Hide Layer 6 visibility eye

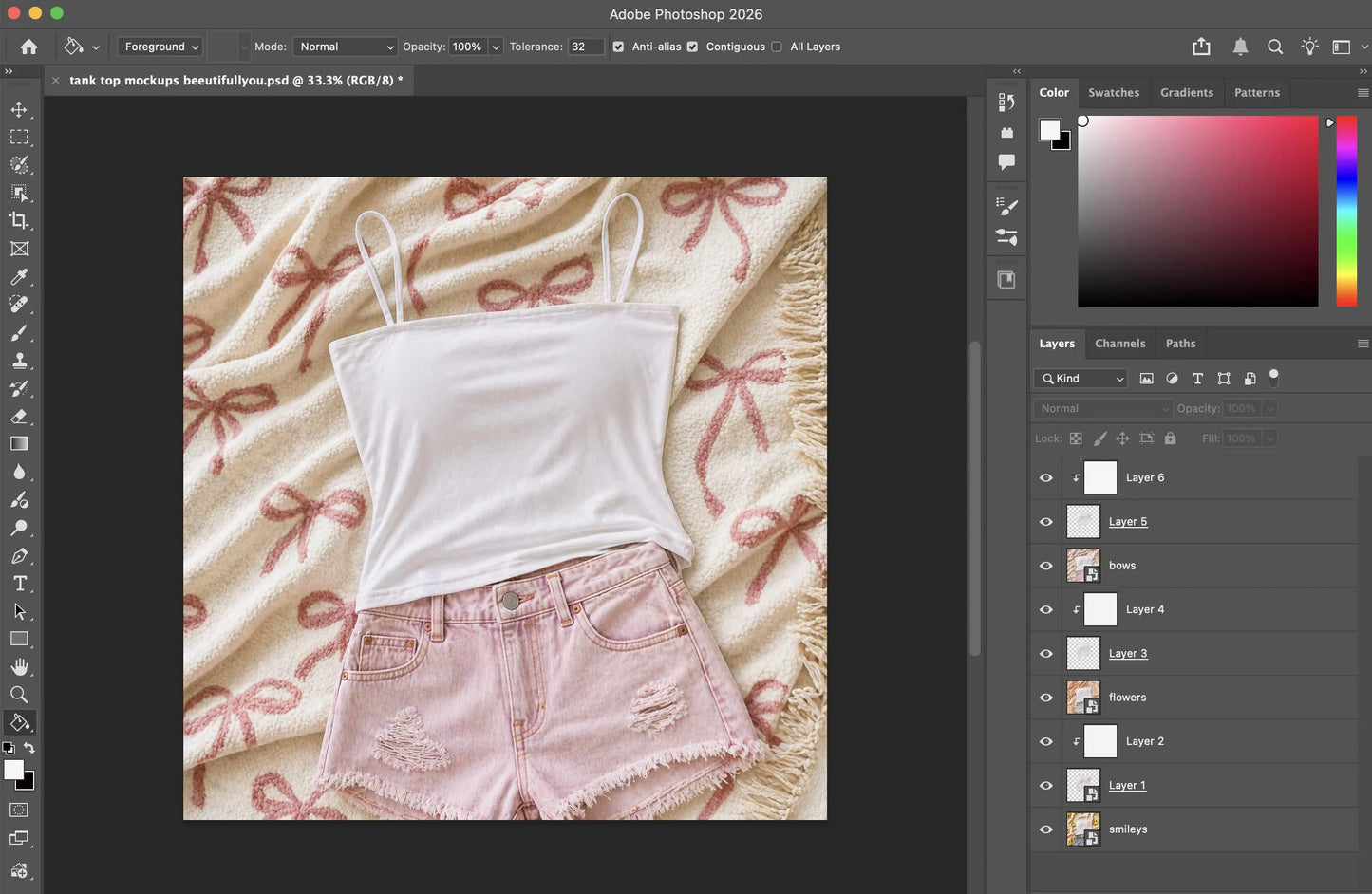[x=1046, y=477]
